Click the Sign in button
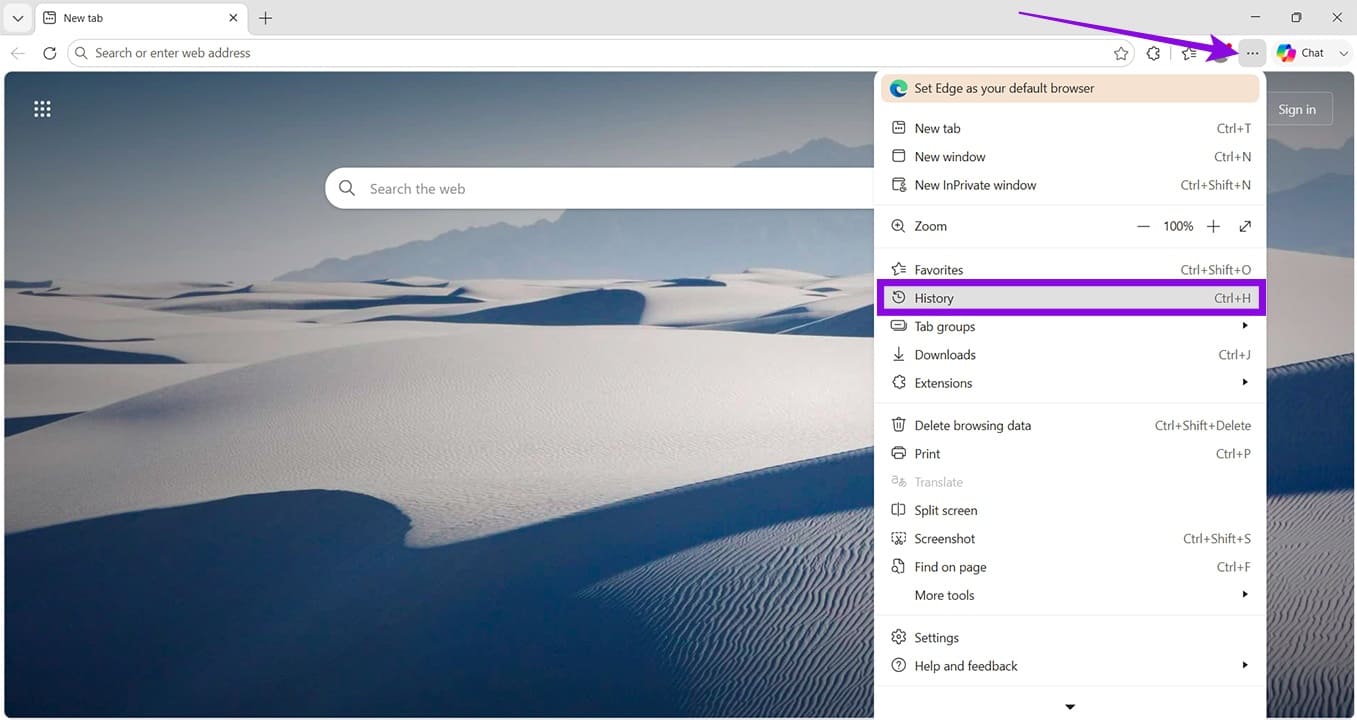The image size is (1357, 720). coord(1296,110)
